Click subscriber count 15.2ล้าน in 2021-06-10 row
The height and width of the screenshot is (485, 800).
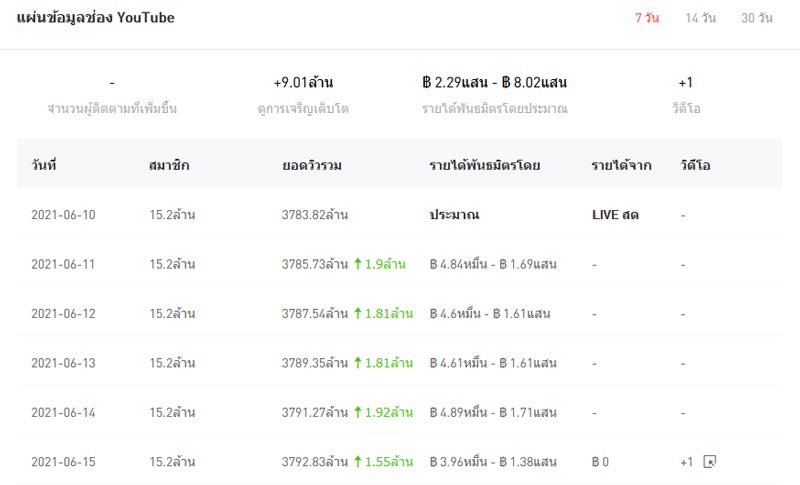[x=172, y=215]
